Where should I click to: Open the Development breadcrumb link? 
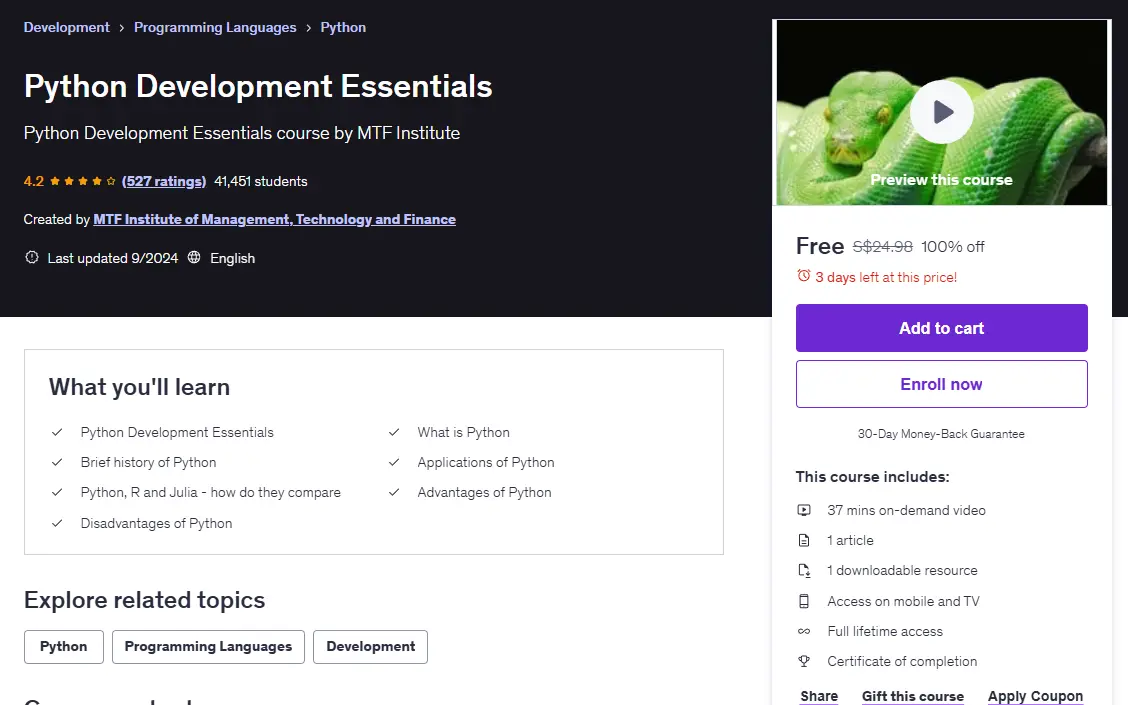[66, 27]
